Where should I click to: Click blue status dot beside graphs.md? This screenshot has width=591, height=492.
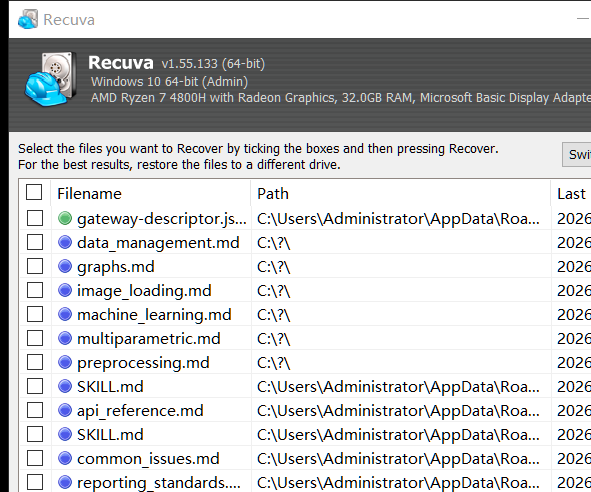pyautogui.click(x=65, y=267)
